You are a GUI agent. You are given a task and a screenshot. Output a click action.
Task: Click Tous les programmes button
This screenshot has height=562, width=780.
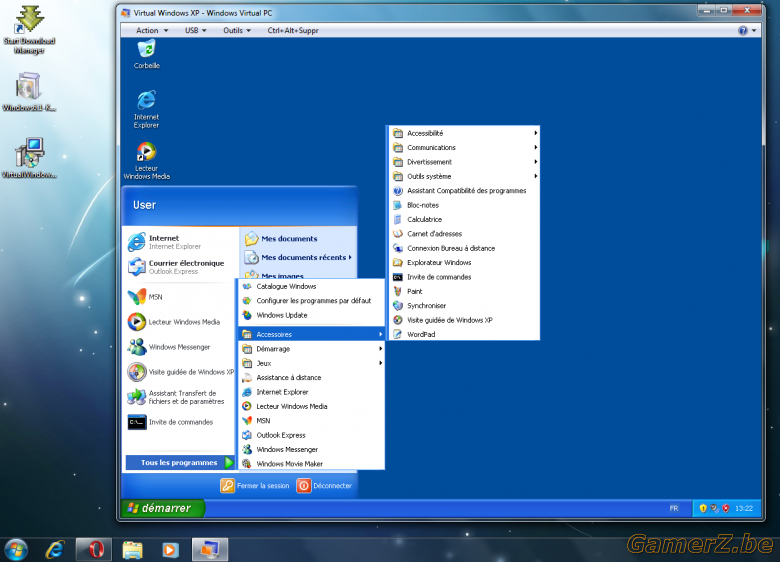tap(180, 463)
